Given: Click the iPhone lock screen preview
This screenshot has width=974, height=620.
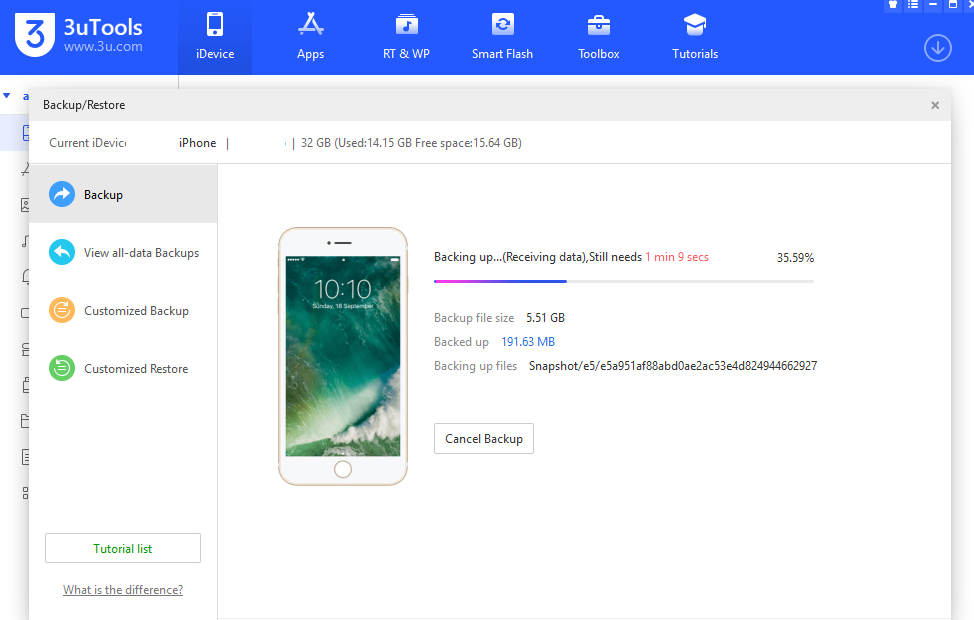Looking at the screenshot, I should click(x=343, y=356).
